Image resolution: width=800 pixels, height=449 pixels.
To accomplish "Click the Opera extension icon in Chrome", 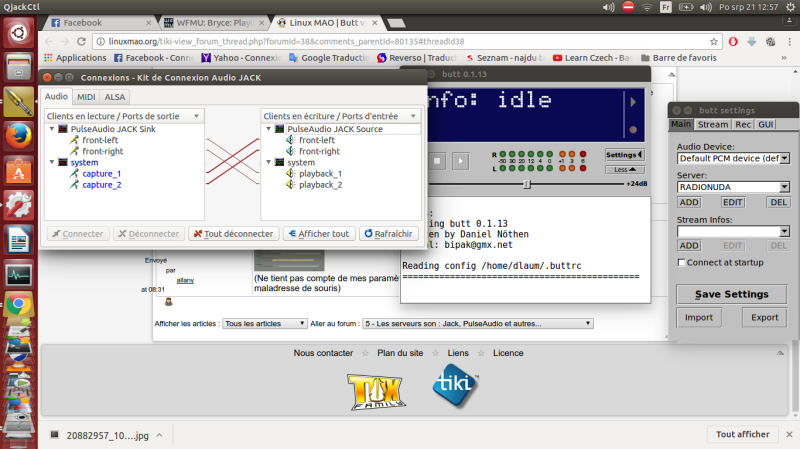I will (733, 41).
